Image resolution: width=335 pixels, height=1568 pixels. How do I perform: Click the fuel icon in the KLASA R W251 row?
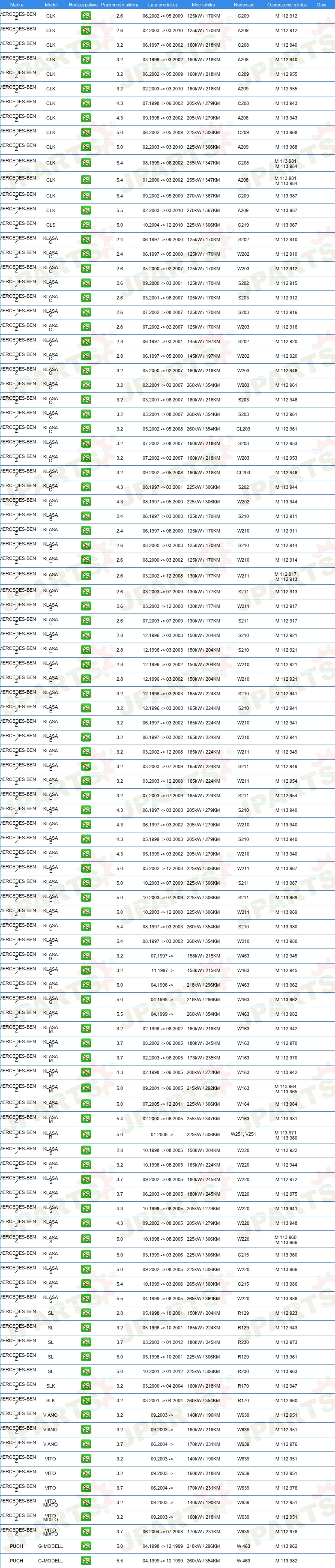(x=86, y=1135)
